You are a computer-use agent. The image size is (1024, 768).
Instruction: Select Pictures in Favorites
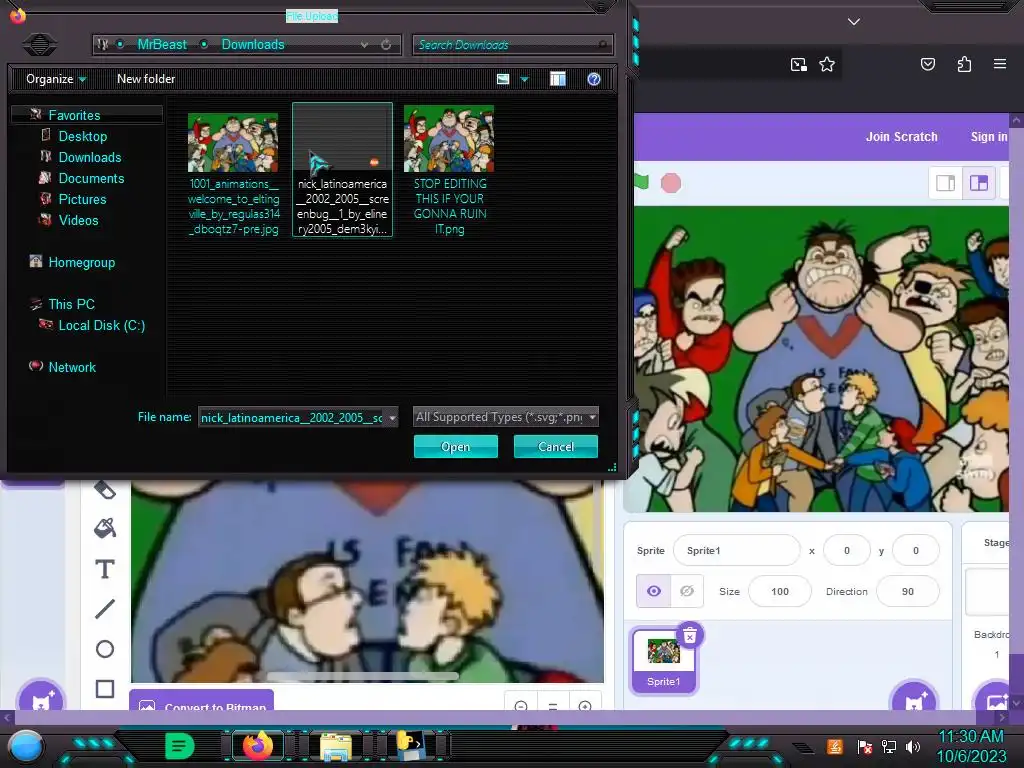pyautogui.click(x=82, y=199)
